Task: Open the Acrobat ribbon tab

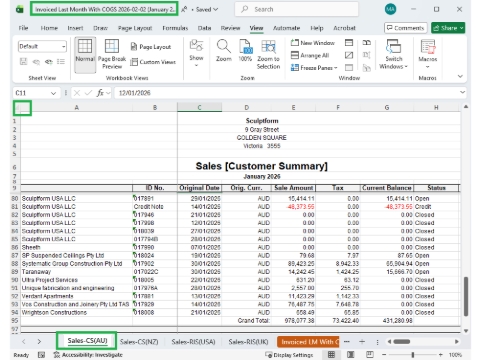Action: (344, 28)
